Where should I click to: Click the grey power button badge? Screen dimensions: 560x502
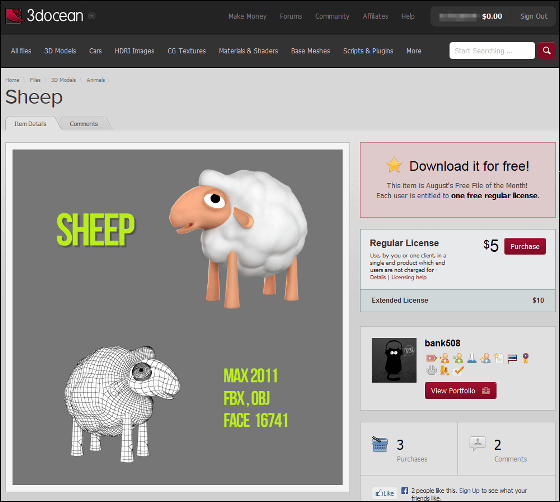coord(431,370)
